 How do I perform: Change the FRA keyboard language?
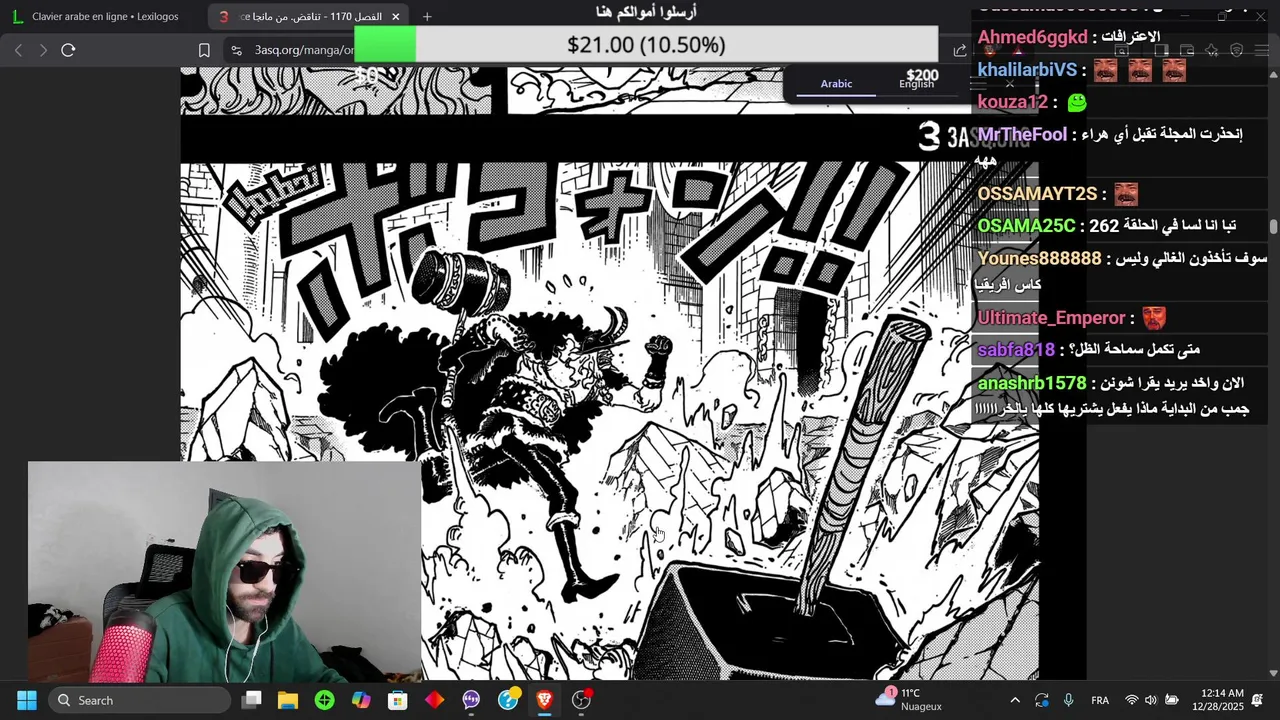pyautogui.click(x=1100, y=700)
